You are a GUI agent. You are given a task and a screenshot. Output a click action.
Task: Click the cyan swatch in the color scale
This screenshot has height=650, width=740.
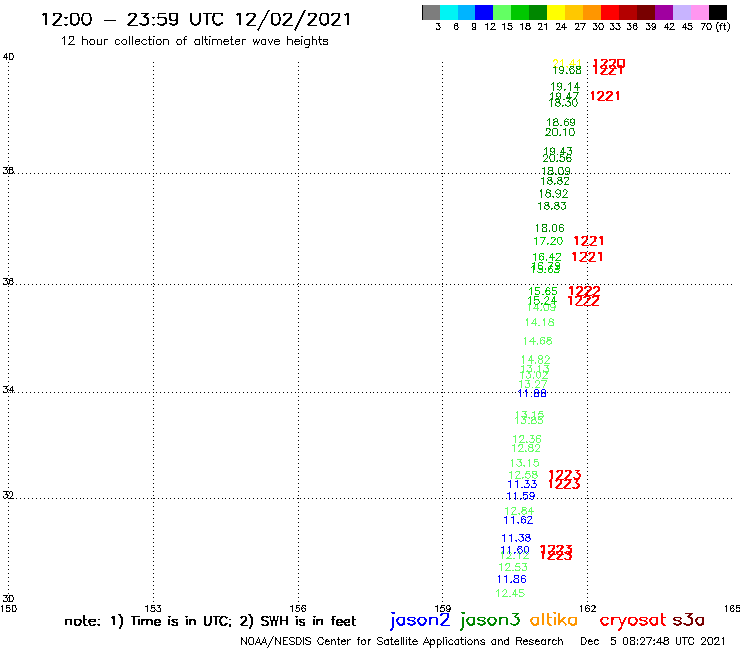pyautogui.click(x=449, y=12)
